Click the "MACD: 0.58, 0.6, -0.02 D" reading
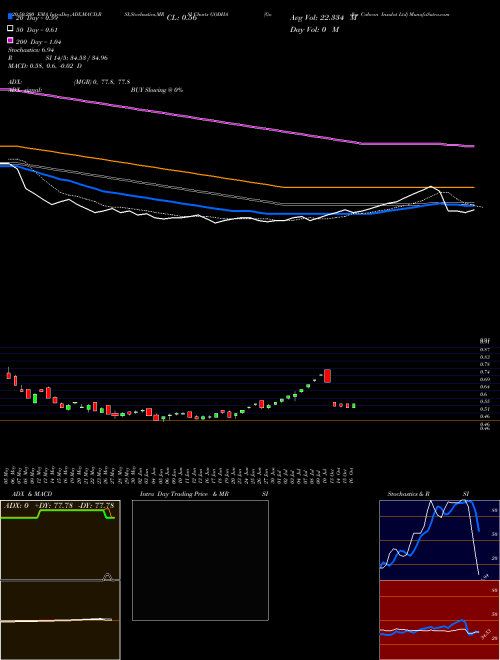The image size is (500, 660). 45,66
